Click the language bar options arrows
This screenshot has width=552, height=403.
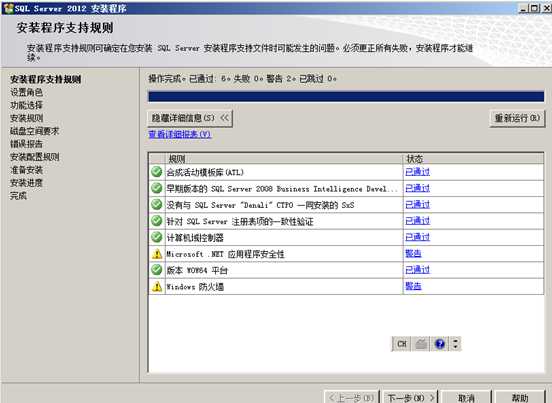(456, 344)
